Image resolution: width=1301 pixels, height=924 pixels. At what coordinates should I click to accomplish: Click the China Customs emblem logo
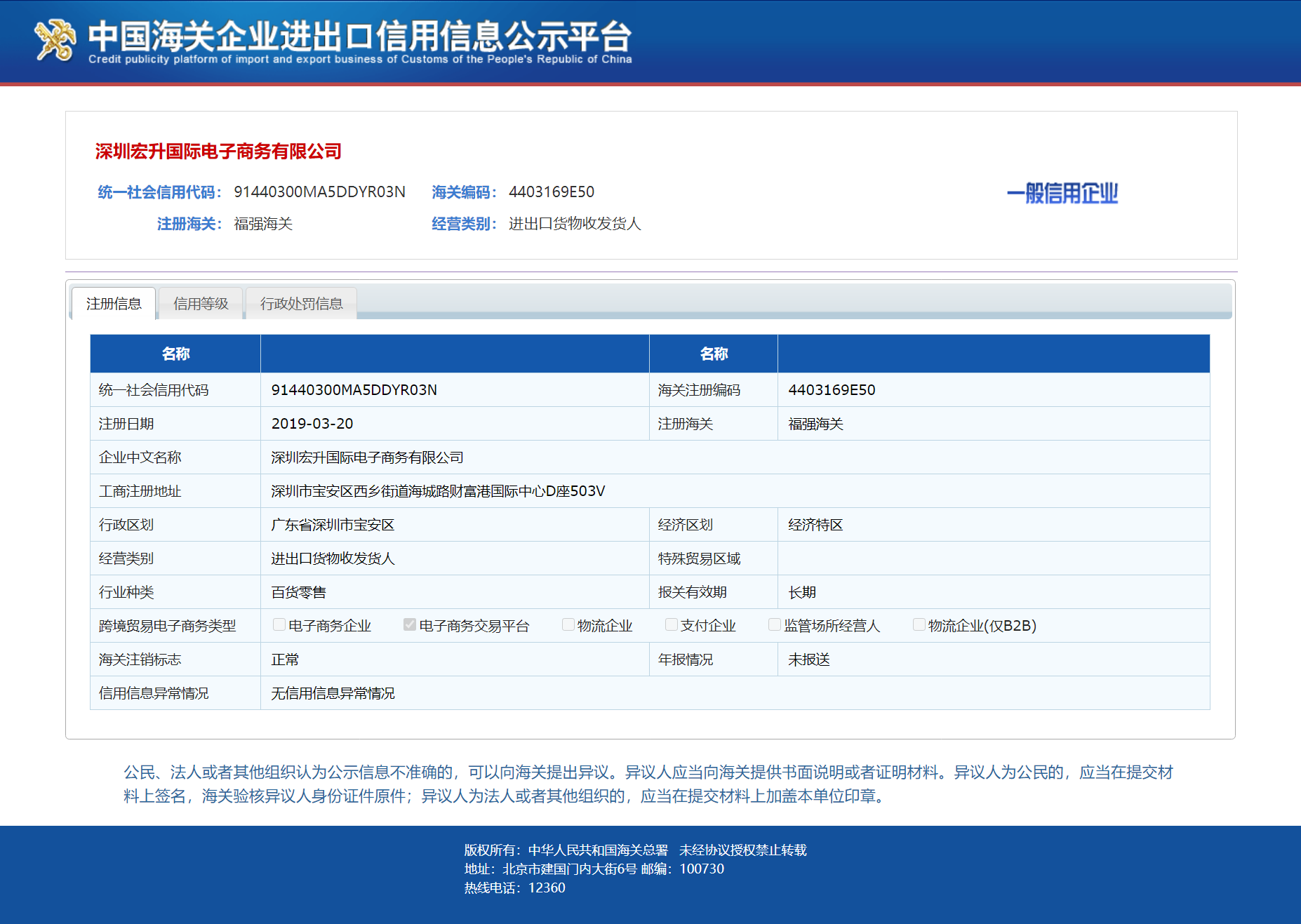(x=55, y=40)
